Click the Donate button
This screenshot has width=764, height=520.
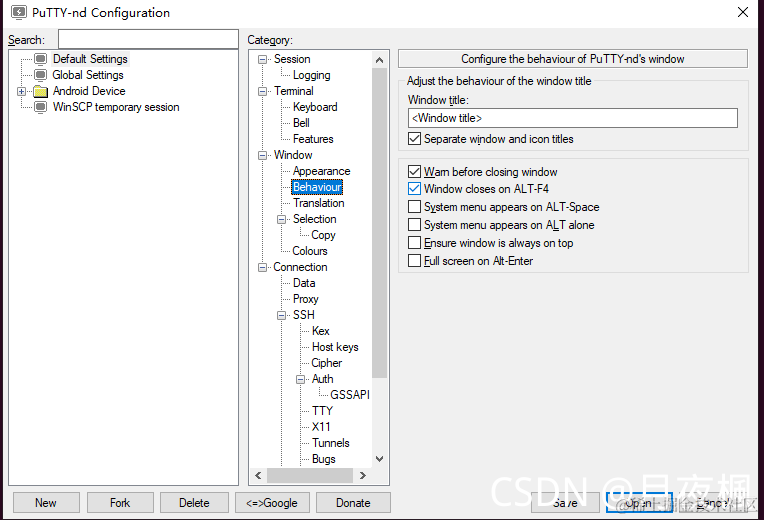click(353, 502)
